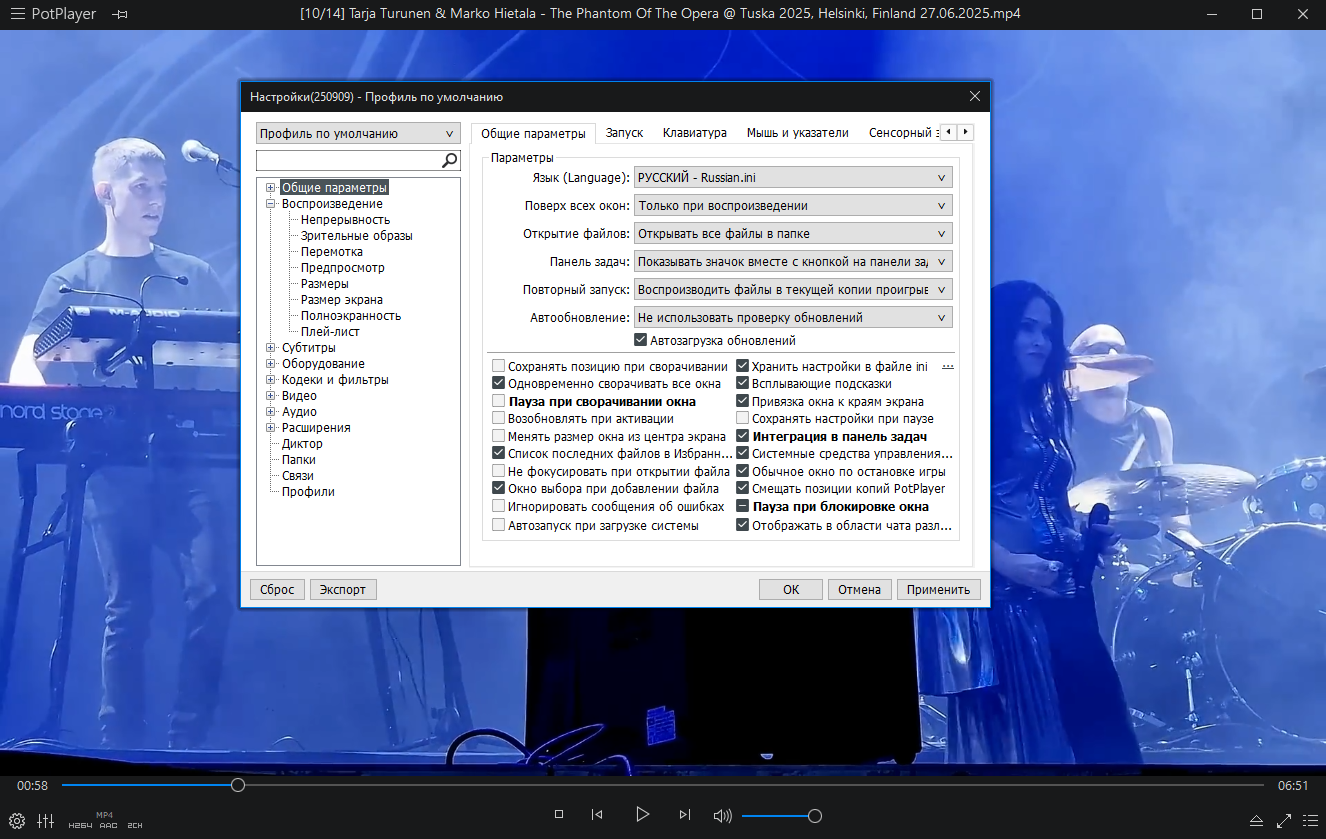The image size is (1326, 839).
Task: Toggle the pin-on-top icon in the title bar
Action: click(x=121, y=14)
